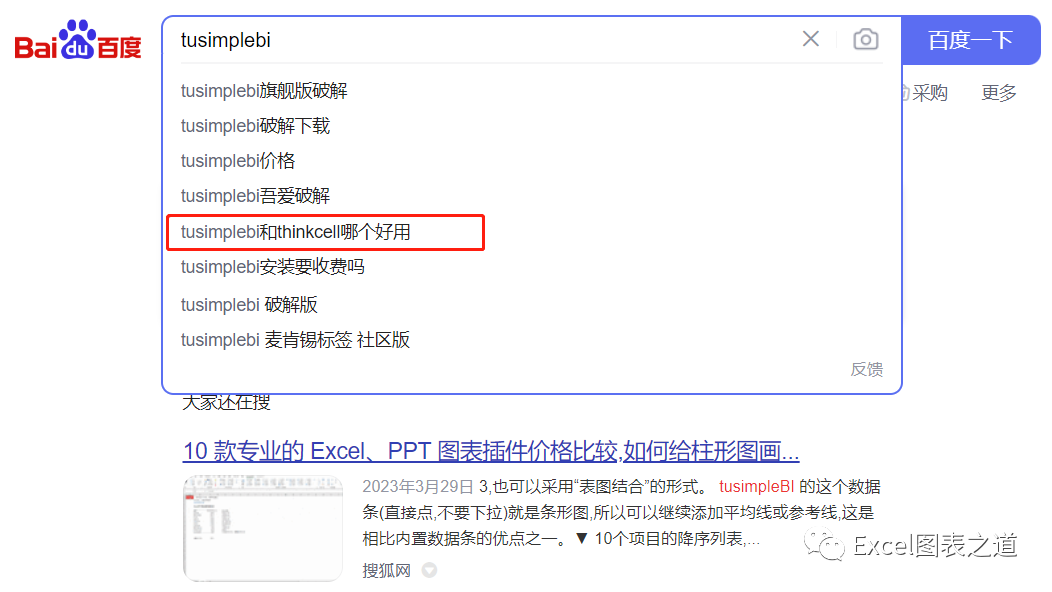Select the 采购 tab

[x=927, y=92]
